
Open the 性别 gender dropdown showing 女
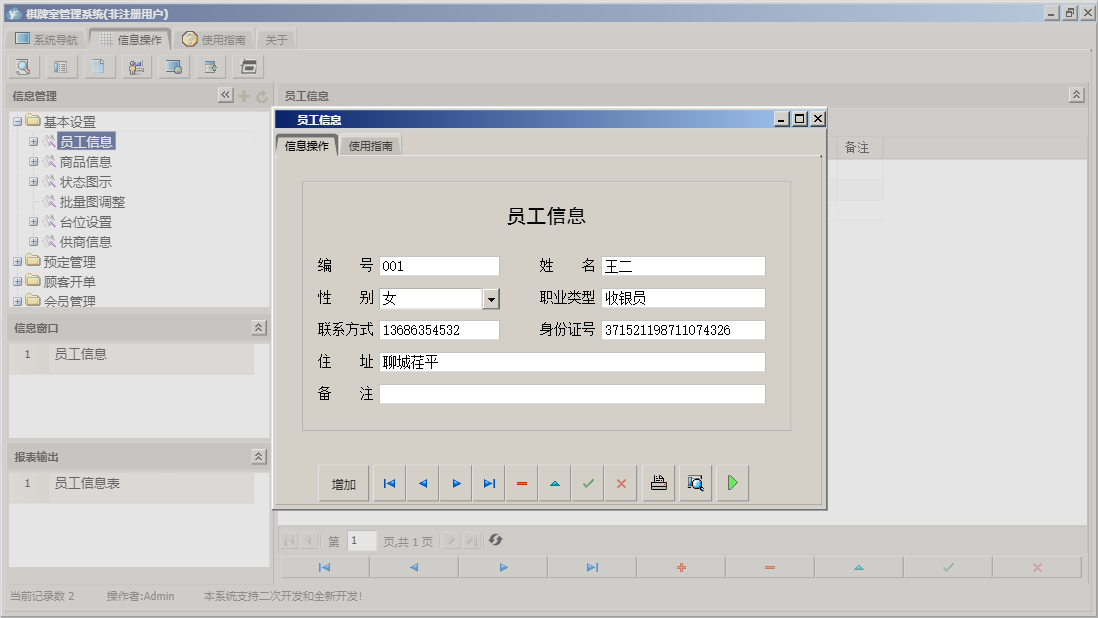pyautogui.click(x=490, y=298)
